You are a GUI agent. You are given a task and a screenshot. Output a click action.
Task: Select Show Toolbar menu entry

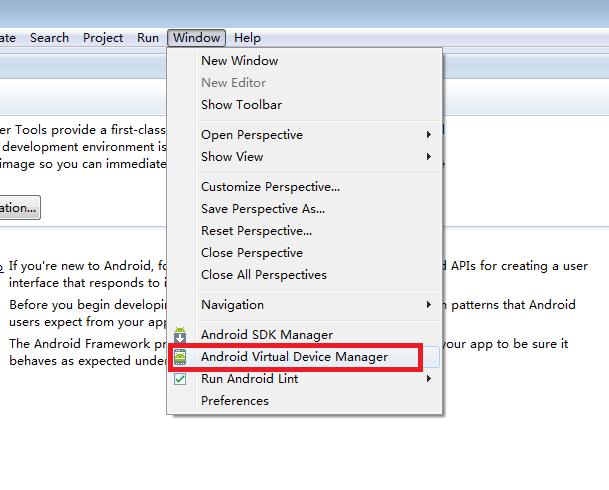tap(304, 105)
